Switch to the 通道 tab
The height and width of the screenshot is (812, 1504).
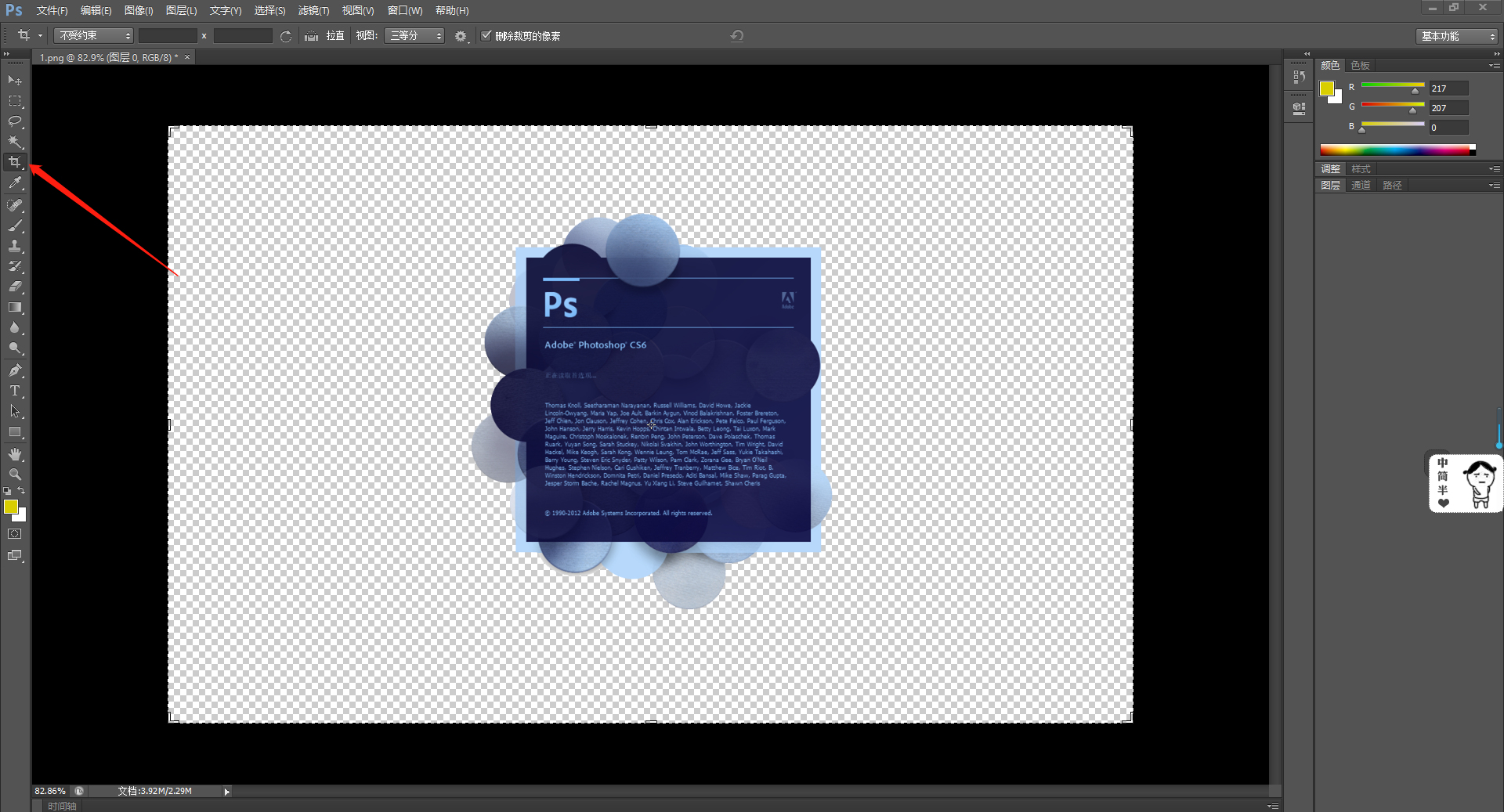coord(1361,186)
